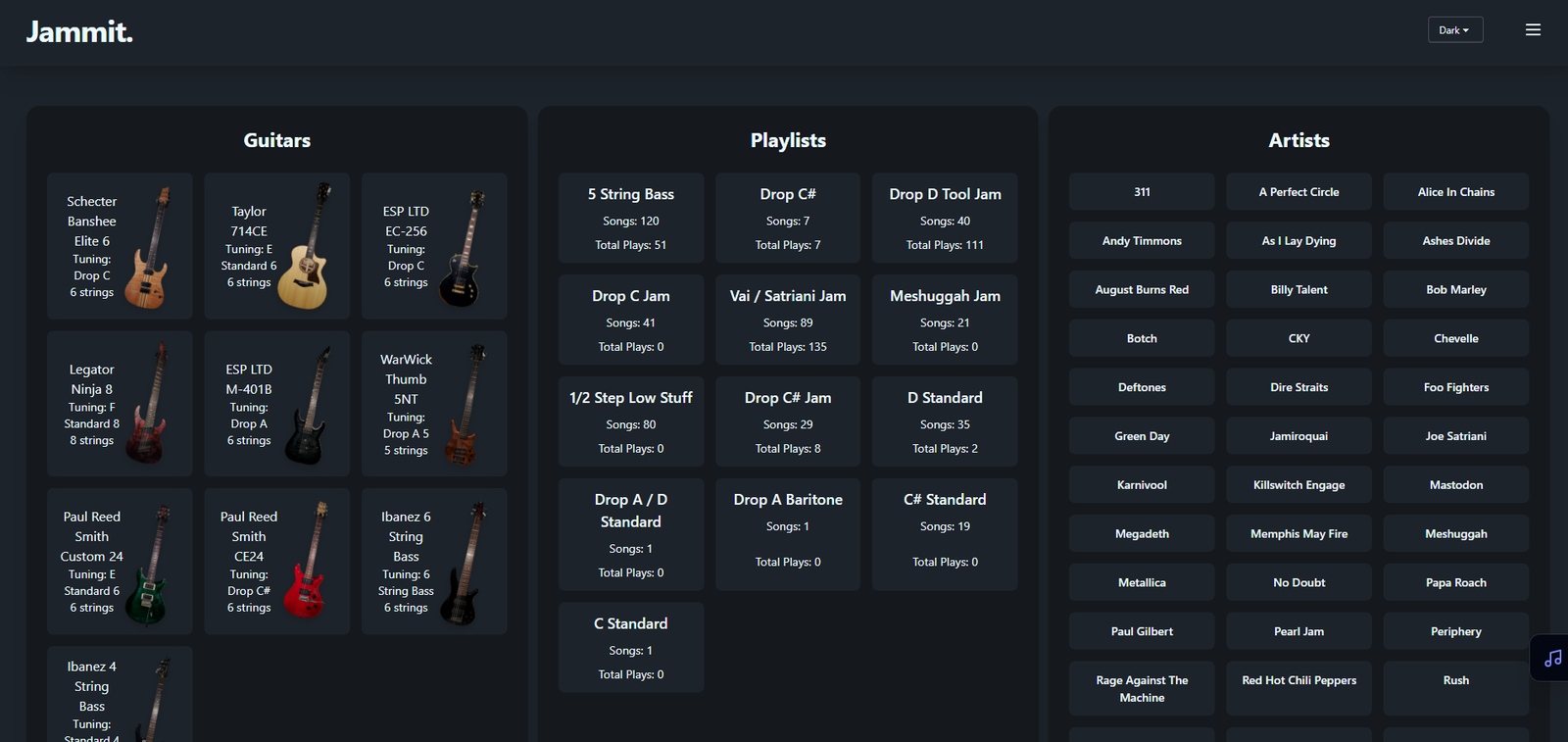
Task: Open the C Standard playlist
Action: click(x=631, y=647)
